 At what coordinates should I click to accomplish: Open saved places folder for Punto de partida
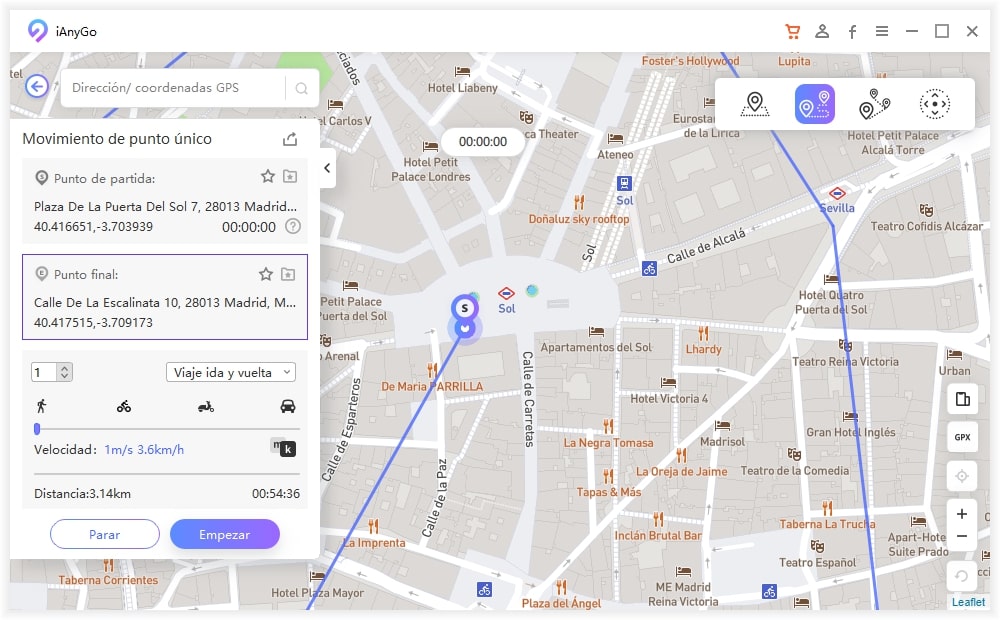coord(290,177)
